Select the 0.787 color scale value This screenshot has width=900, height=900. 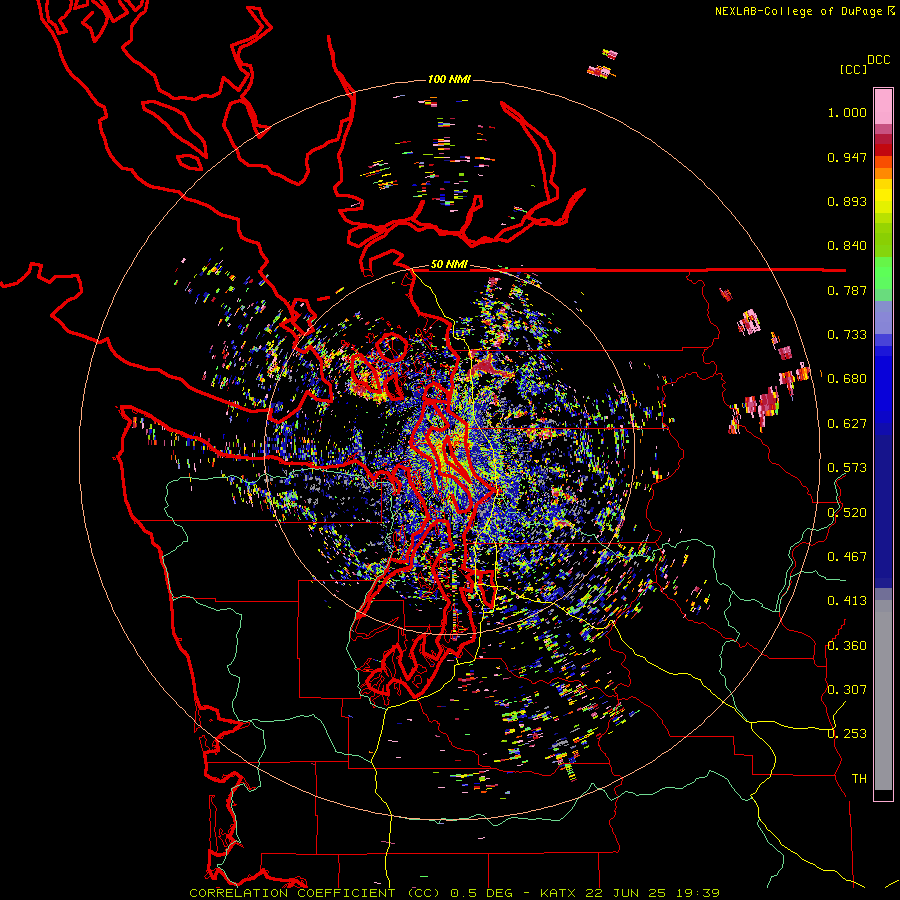[x=847, y=290]
